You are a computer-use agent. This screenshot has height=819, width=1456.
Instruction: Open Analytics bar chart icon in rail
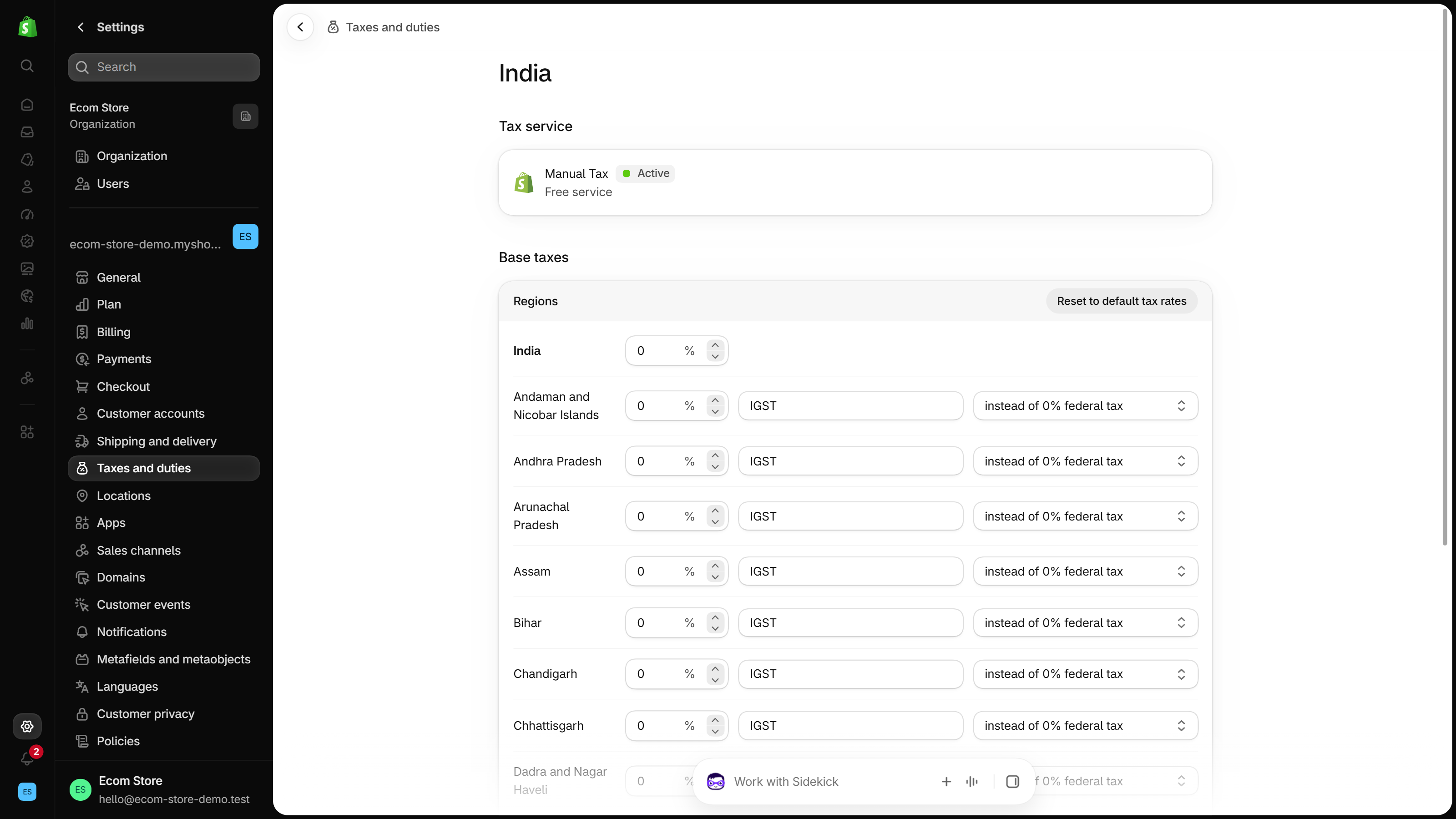(x=27, y=324)
